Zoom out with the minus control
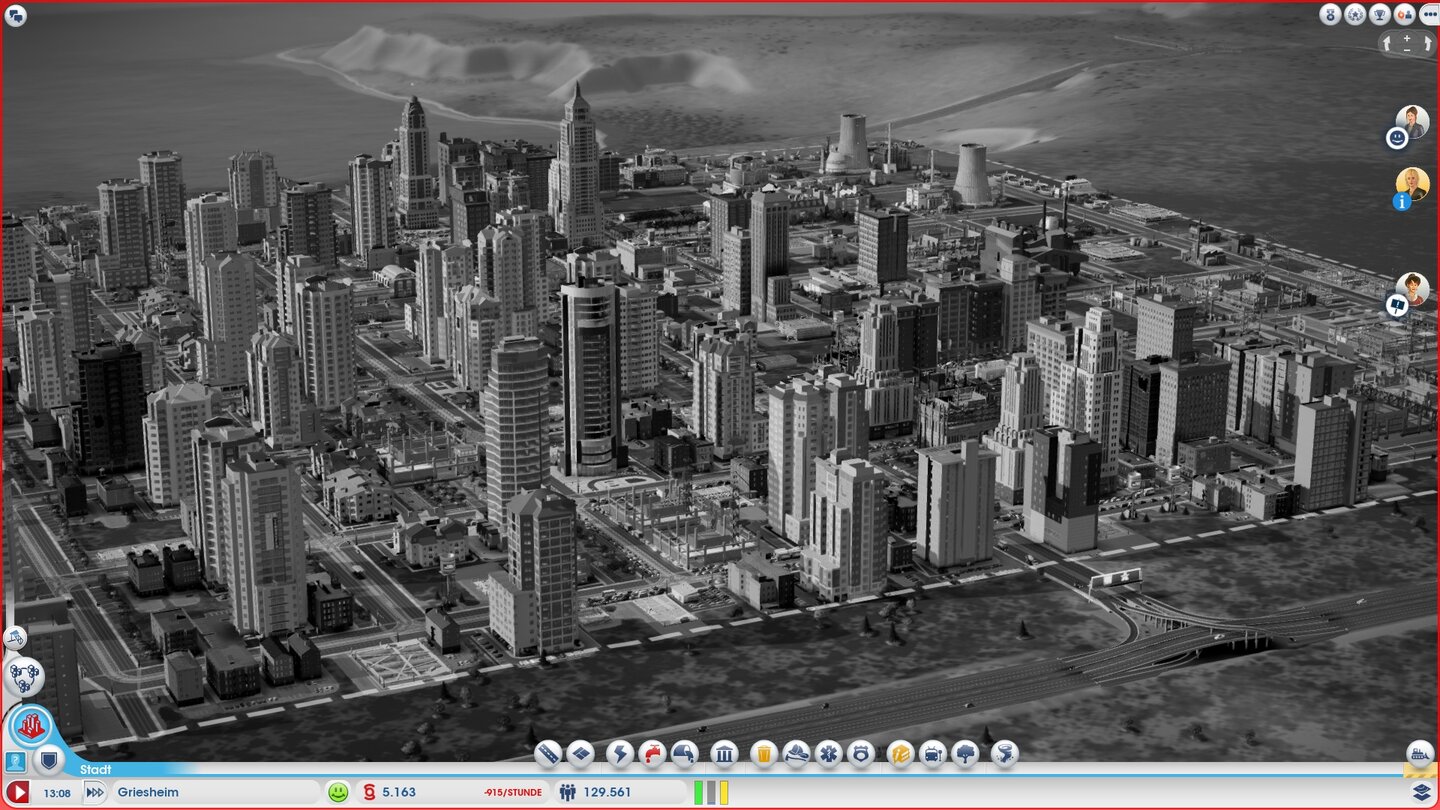Image resolution: width=1440 pixels, height=810 pixels. click(1408, 49)
